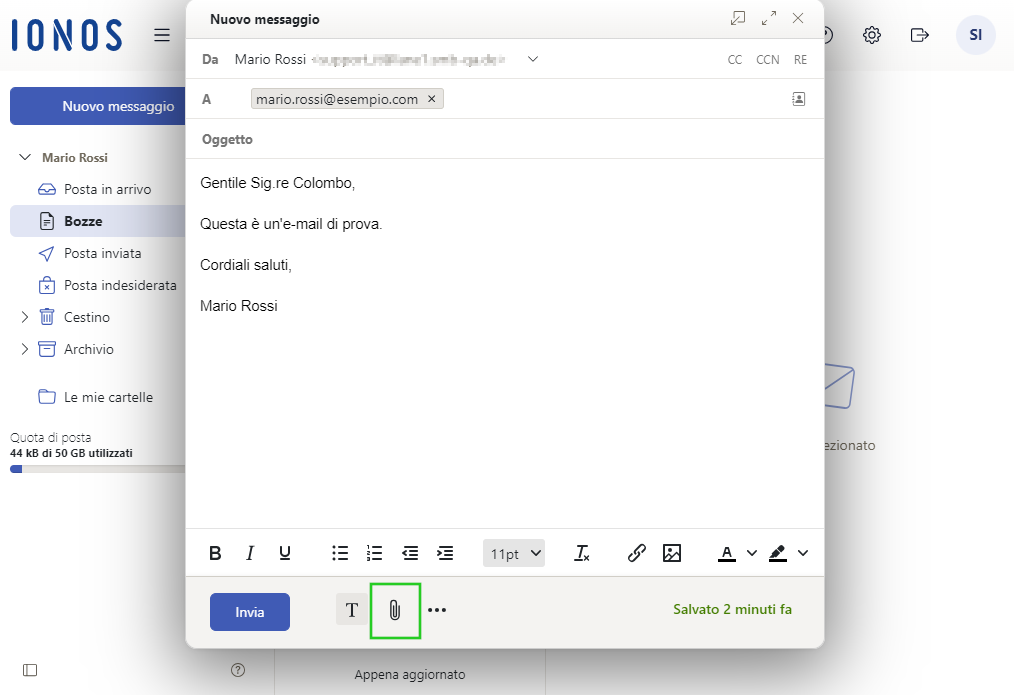Open the SI account avatar menu
The image size is (1014, 695).
pos(975,35)
